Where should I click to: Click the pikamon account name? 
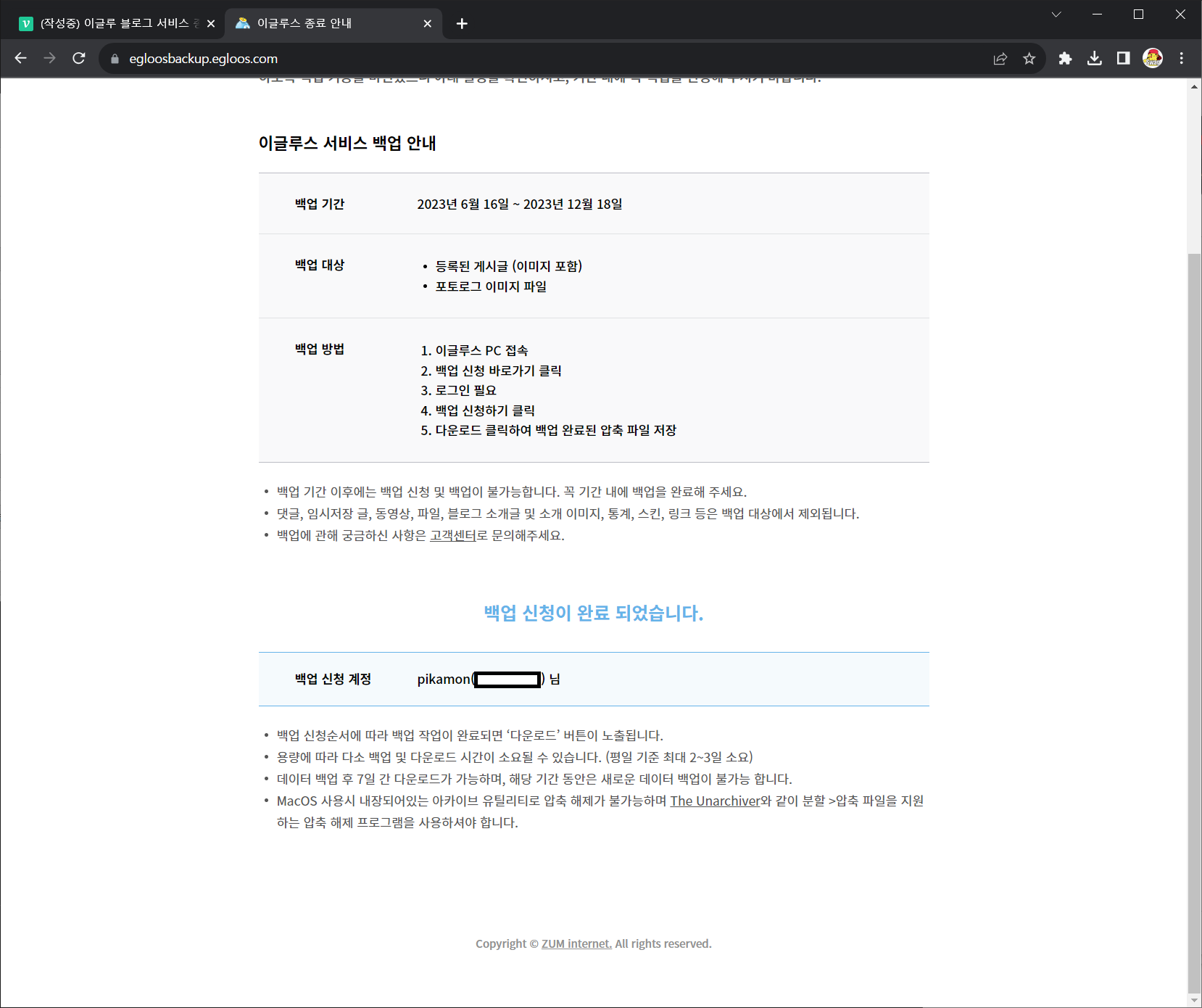(x=444, y=679)
